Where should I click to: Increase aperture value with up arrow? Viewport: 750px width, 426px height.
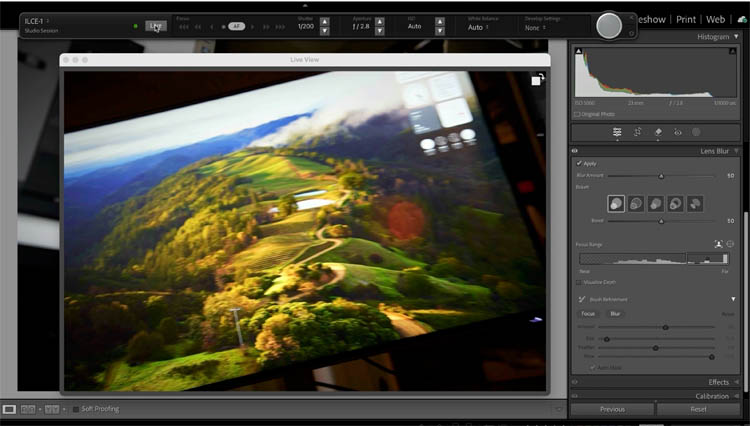coord(380,22)
